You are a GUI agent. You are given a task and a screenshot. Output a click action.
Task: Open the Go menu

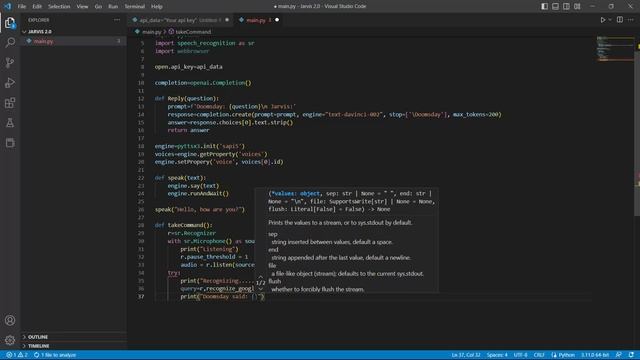[x=98, y=6]
